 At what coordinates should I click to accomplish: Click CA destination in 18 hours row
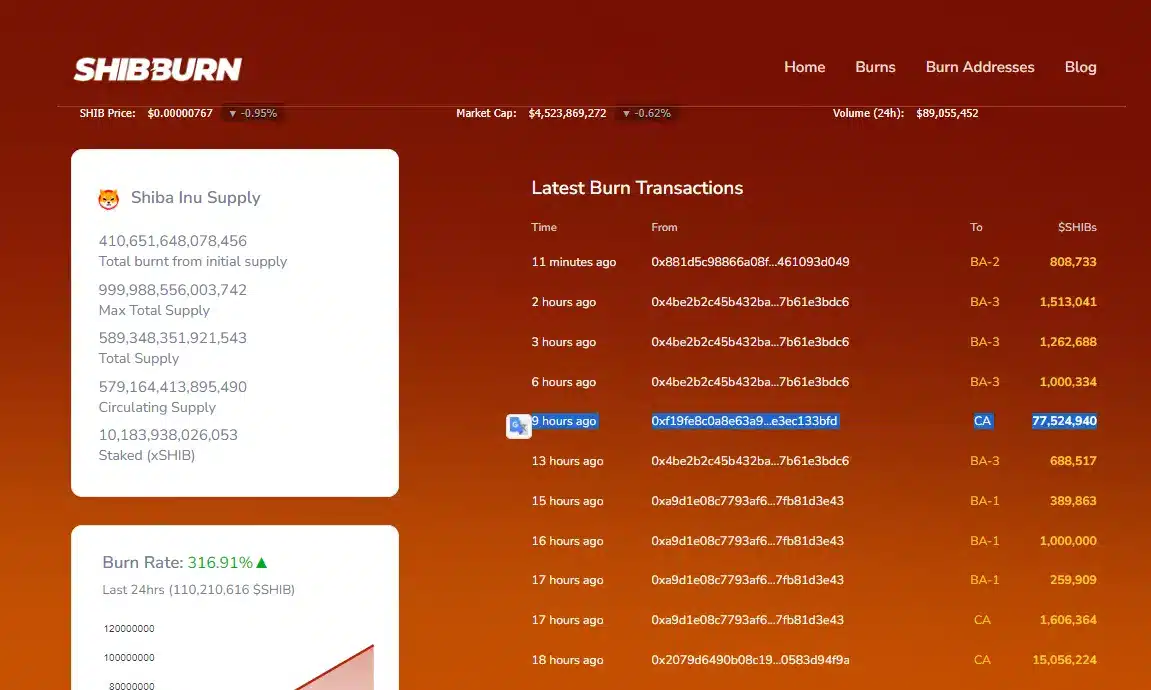[x=982, y=660]
